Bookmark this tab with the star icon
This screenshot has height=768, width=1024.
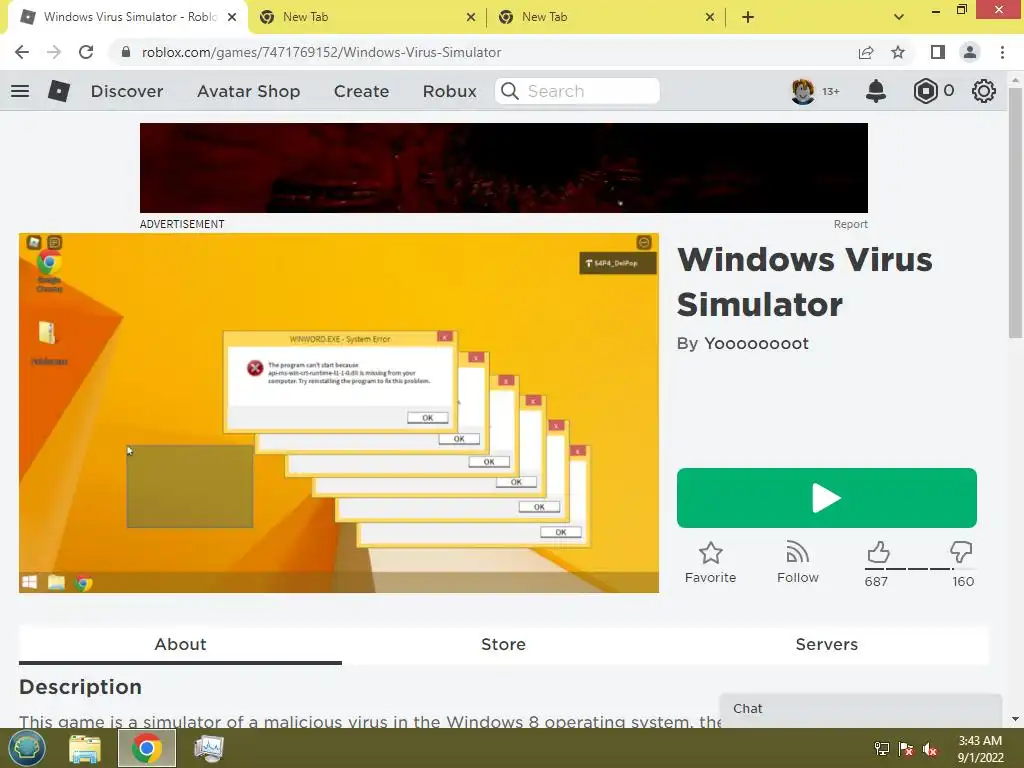tap(898, 52)
